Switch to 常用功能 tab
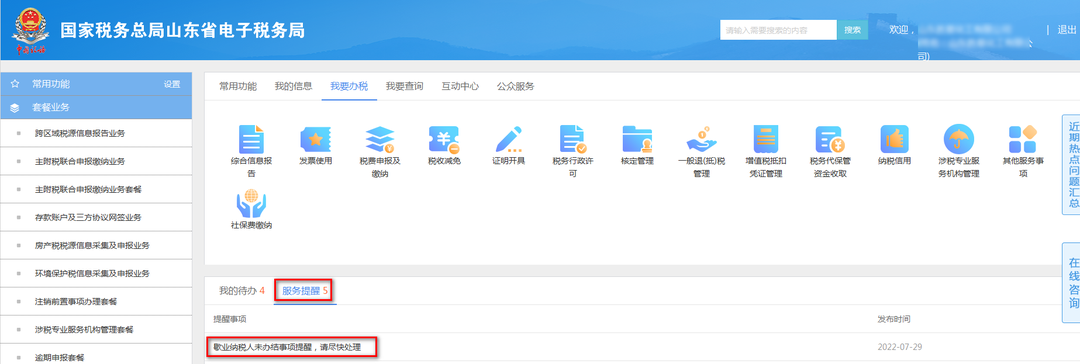Viewport: 1080px width, 364px height. (238, 86)
